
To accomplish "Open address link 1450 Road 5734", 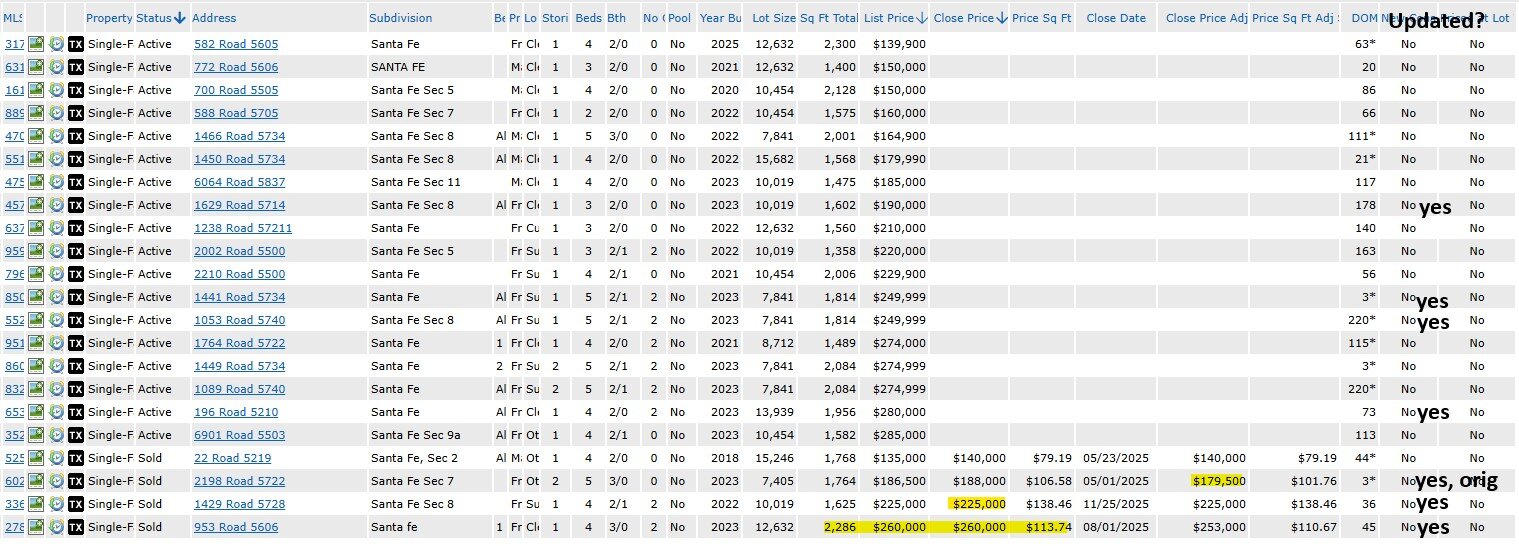I will point(239,159).
